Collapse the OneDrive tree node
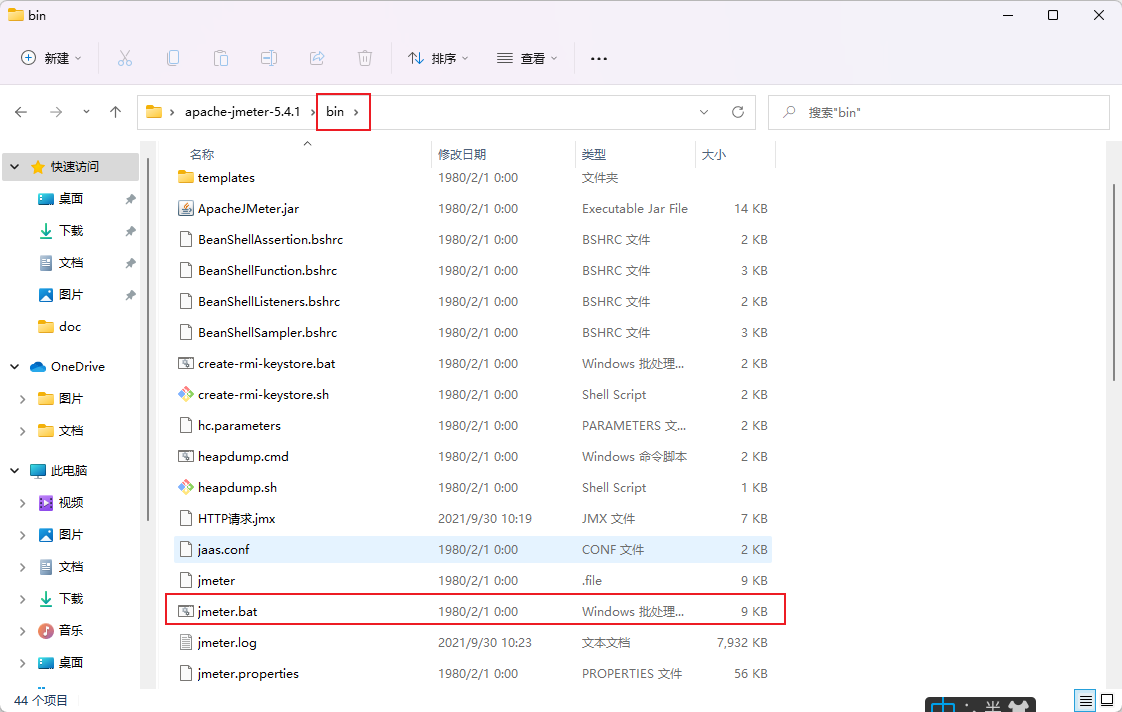The width and height of the screenshot is (1122, 712). click(15, 366)
